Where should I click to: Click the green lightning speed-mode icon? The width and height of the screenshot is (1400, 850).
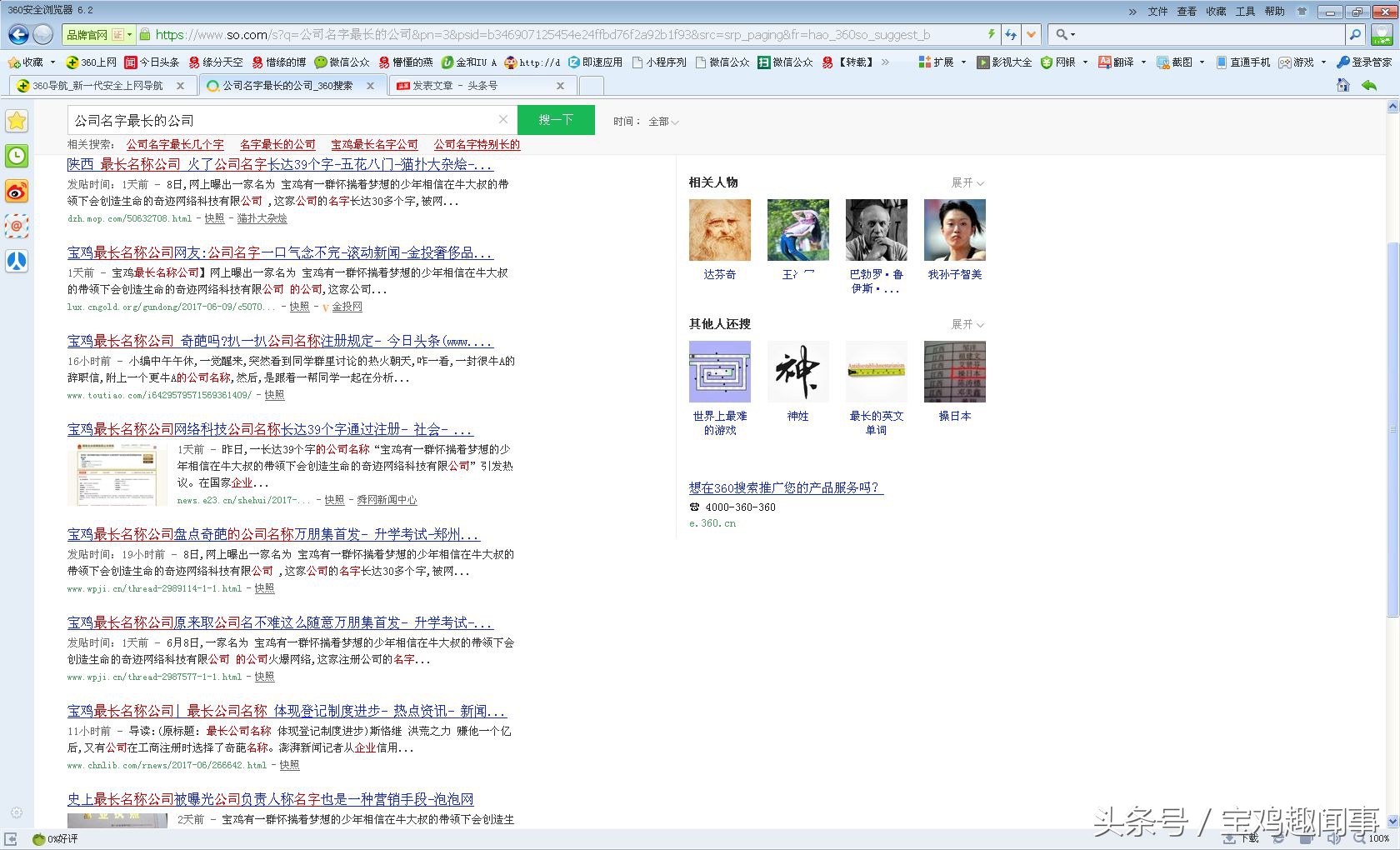coord(991,34)
